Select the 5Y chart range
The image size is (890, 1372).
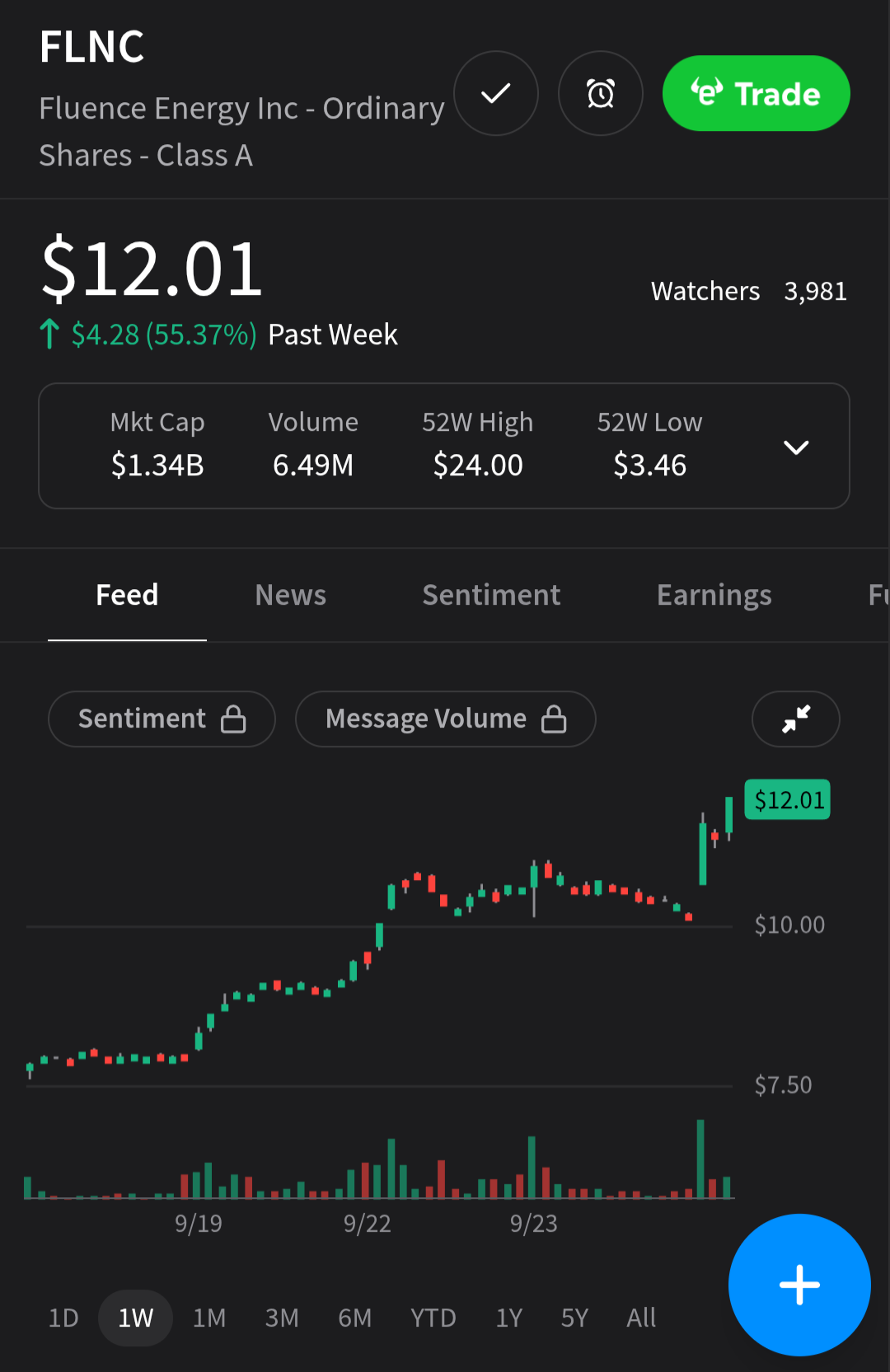[x=574, y=1318]
